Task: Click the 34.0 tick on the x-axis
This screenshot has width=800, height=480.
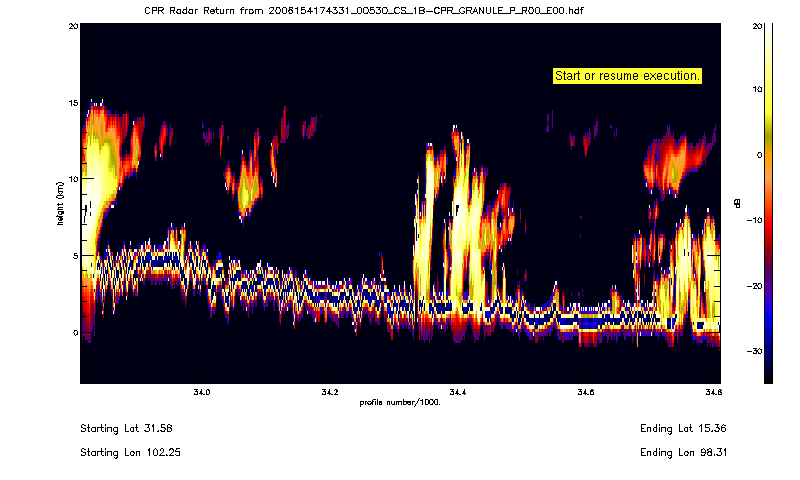Action: click(202, 392)
